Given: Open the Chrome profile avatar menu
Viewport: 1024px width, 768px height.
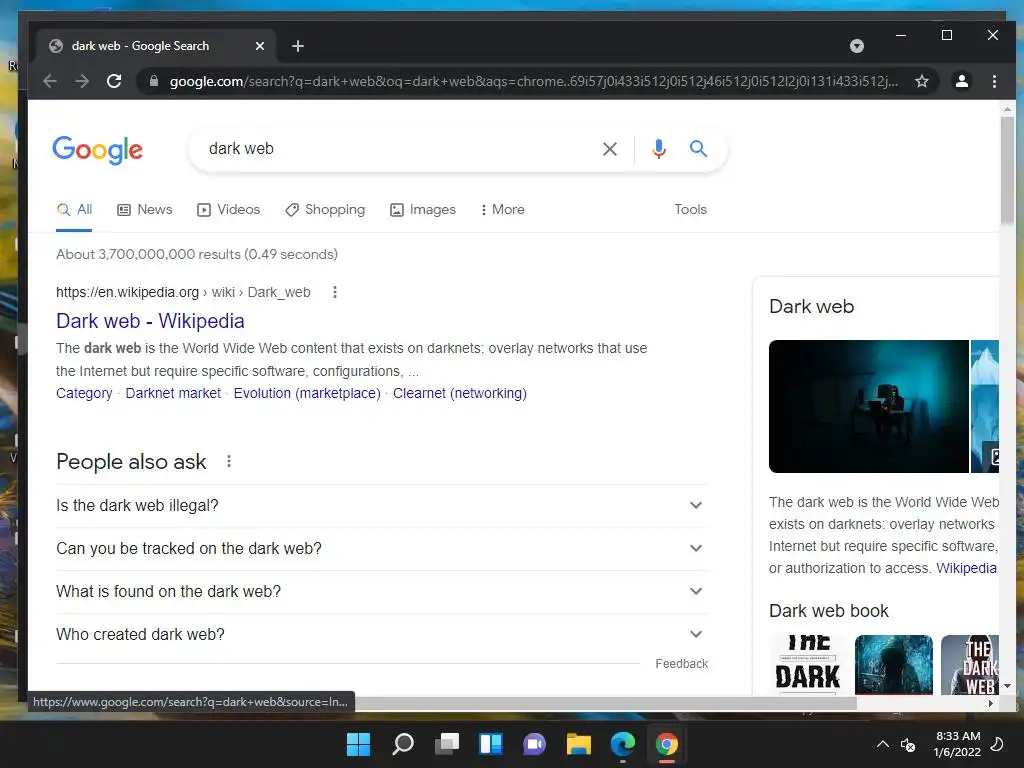Looking at the screenshot, I should (961, 81).
